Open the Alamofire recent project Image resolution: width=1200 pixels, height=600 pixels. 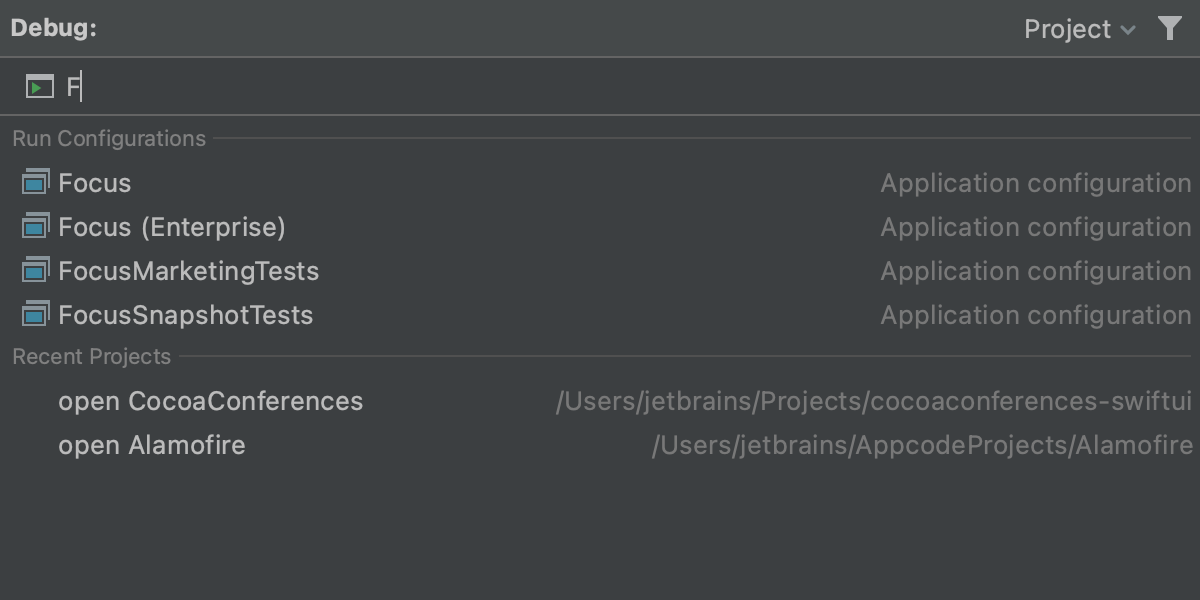tap(152, 445)
